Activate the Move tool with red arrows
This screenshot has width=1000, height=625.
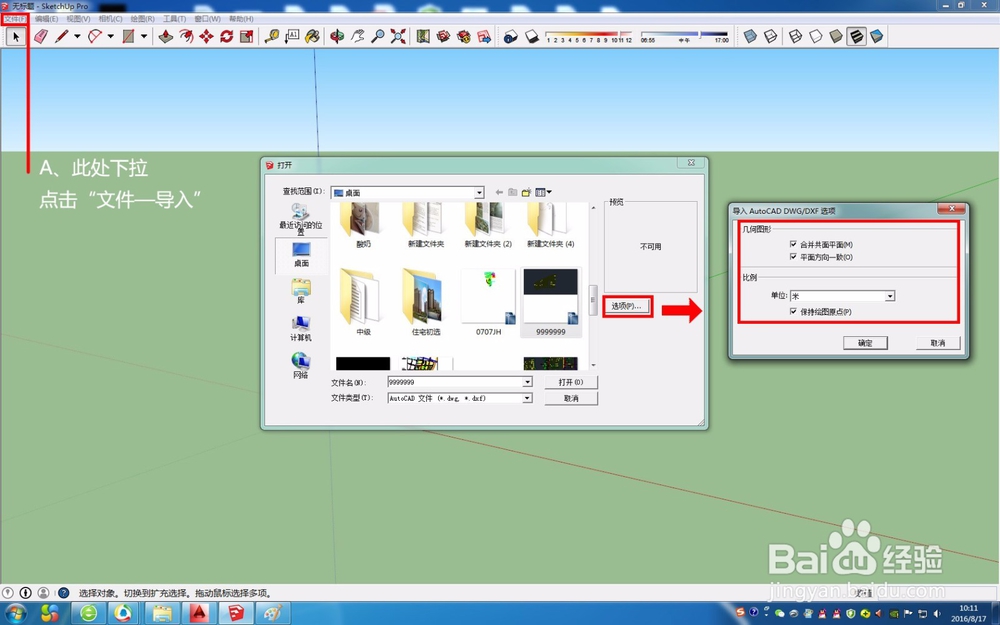[206, 36]
